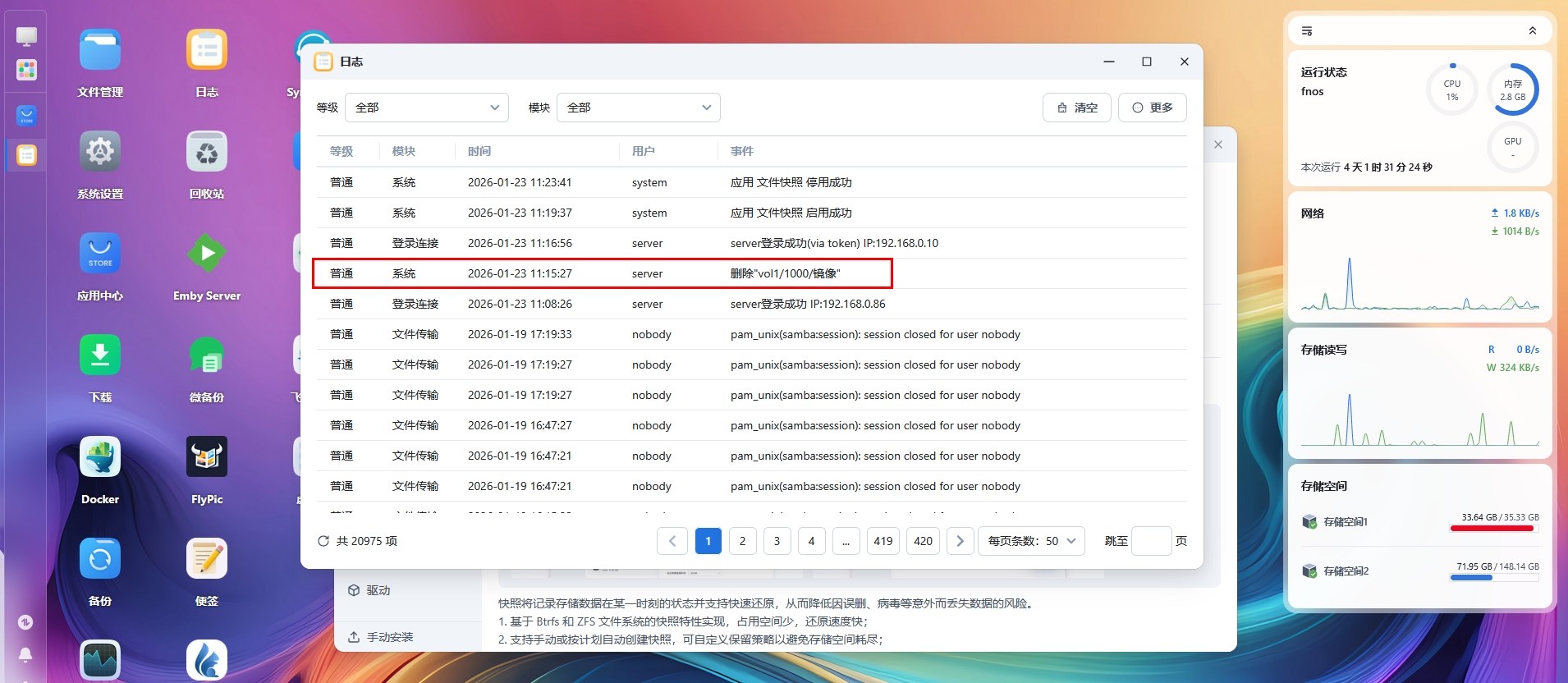
Task: Open the 下载 download app icon
Action: click(x=100, y=355)
